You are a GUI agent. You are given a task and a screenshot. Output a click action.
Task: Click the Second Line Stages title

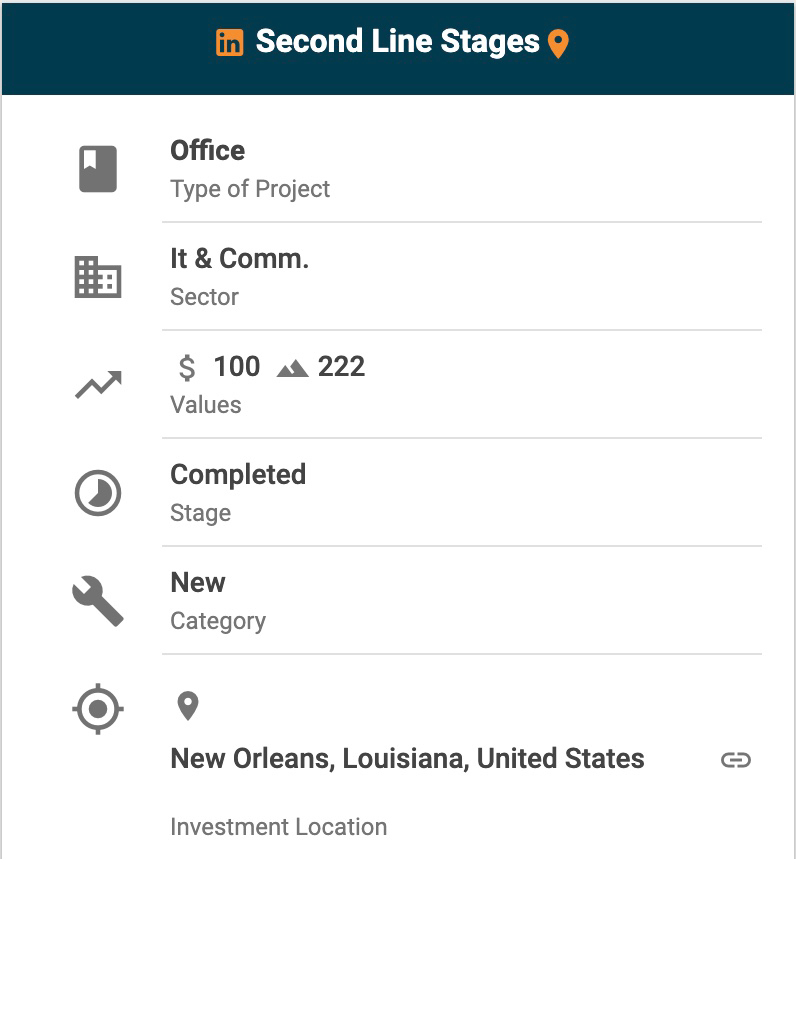tap(397, 42)
